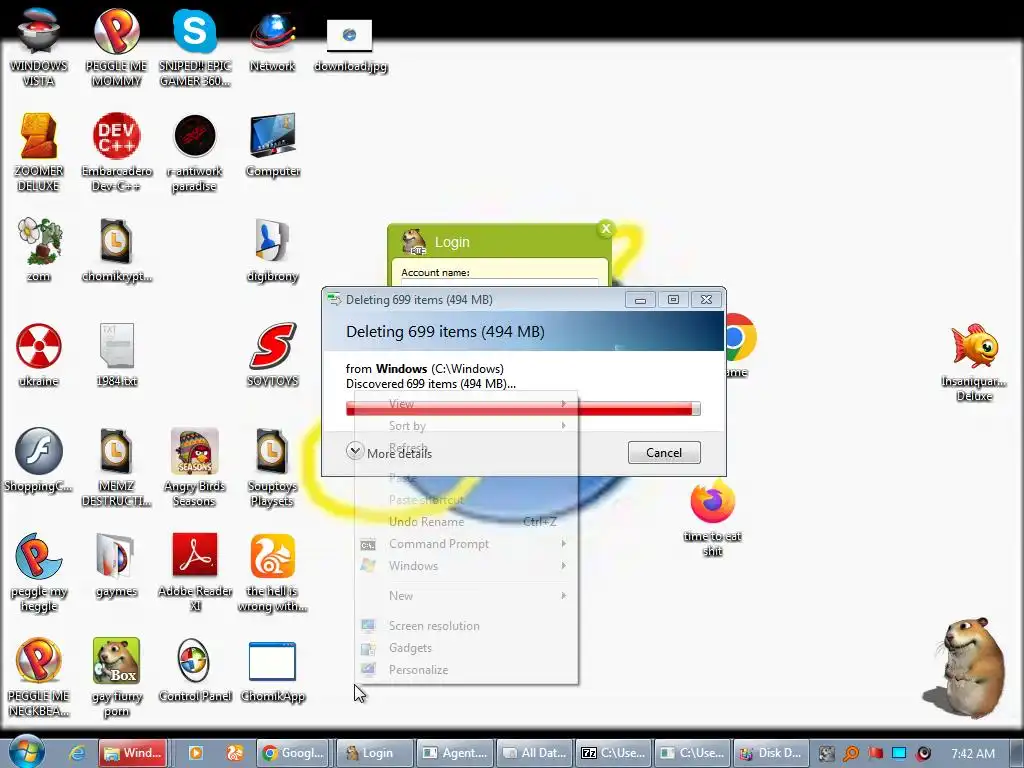
Task: Expand the View context submenu
Action: [466, 404]
